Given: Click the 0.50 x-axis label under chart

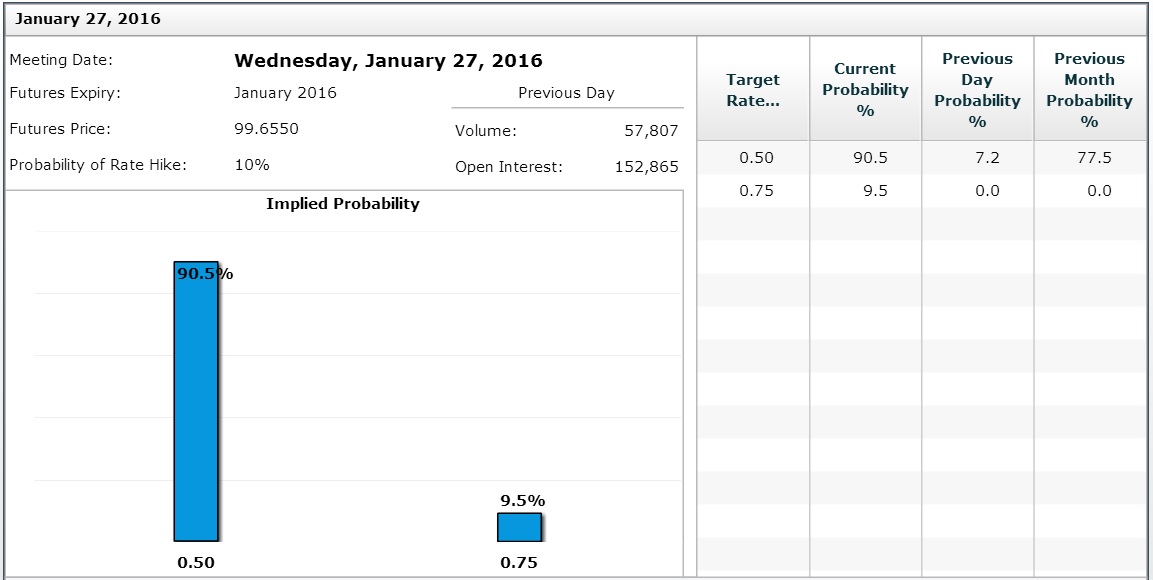Looking at the screenshot, I should pyautogui.click(x=196, y=562).
